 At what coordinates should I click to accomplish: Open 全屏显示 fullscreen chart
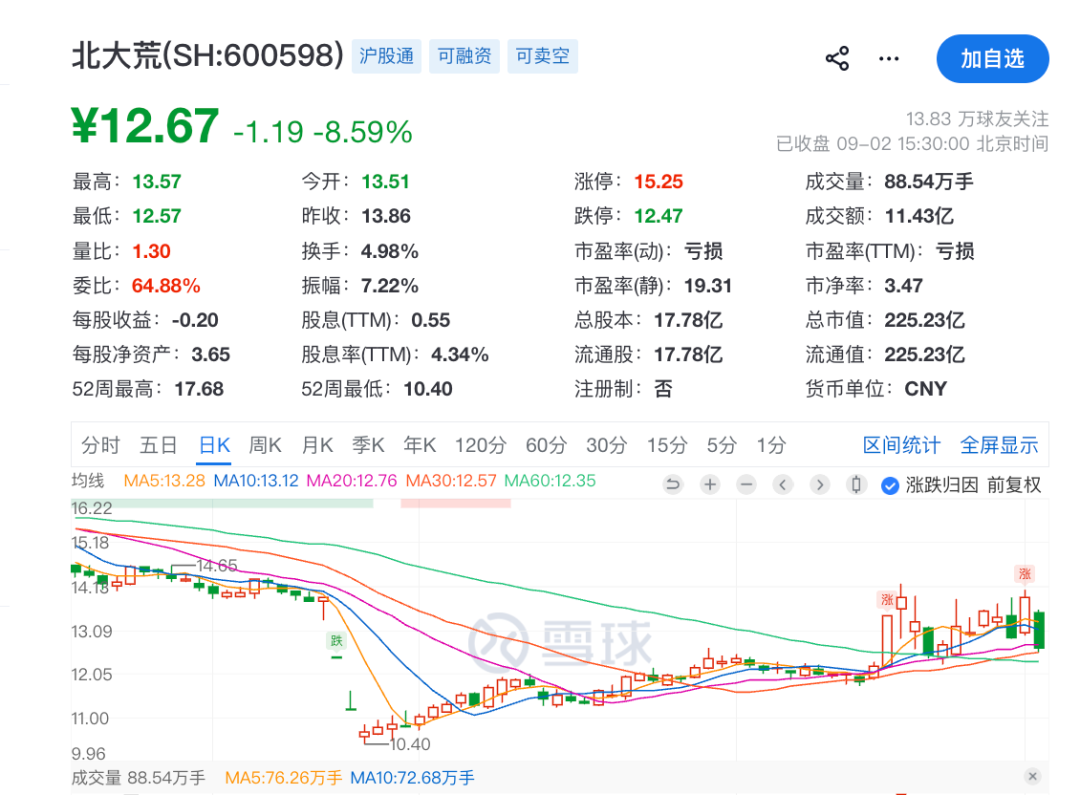(999, 445)
